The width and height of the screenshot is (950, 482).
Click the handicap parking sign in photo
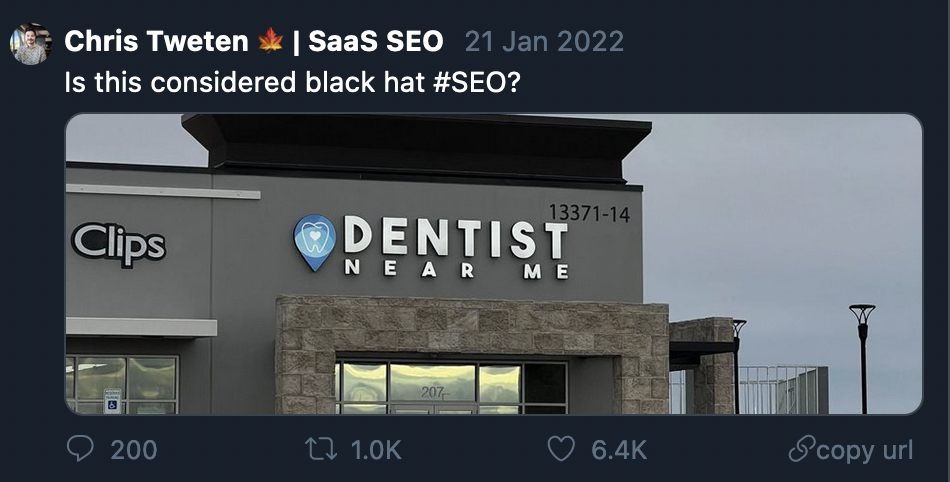coord(112,400)
